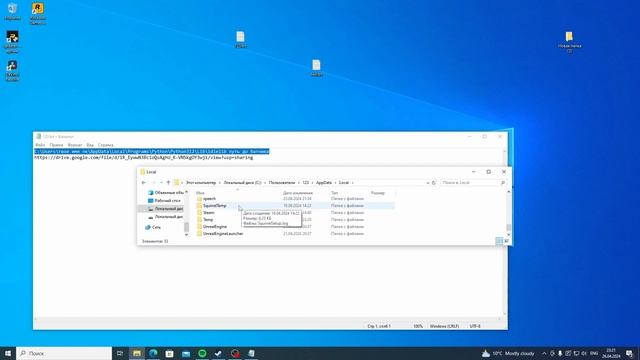Open the taskbar clock and calendar
Image resolution: width=640 pixels, height=360 pixels.
611,353
